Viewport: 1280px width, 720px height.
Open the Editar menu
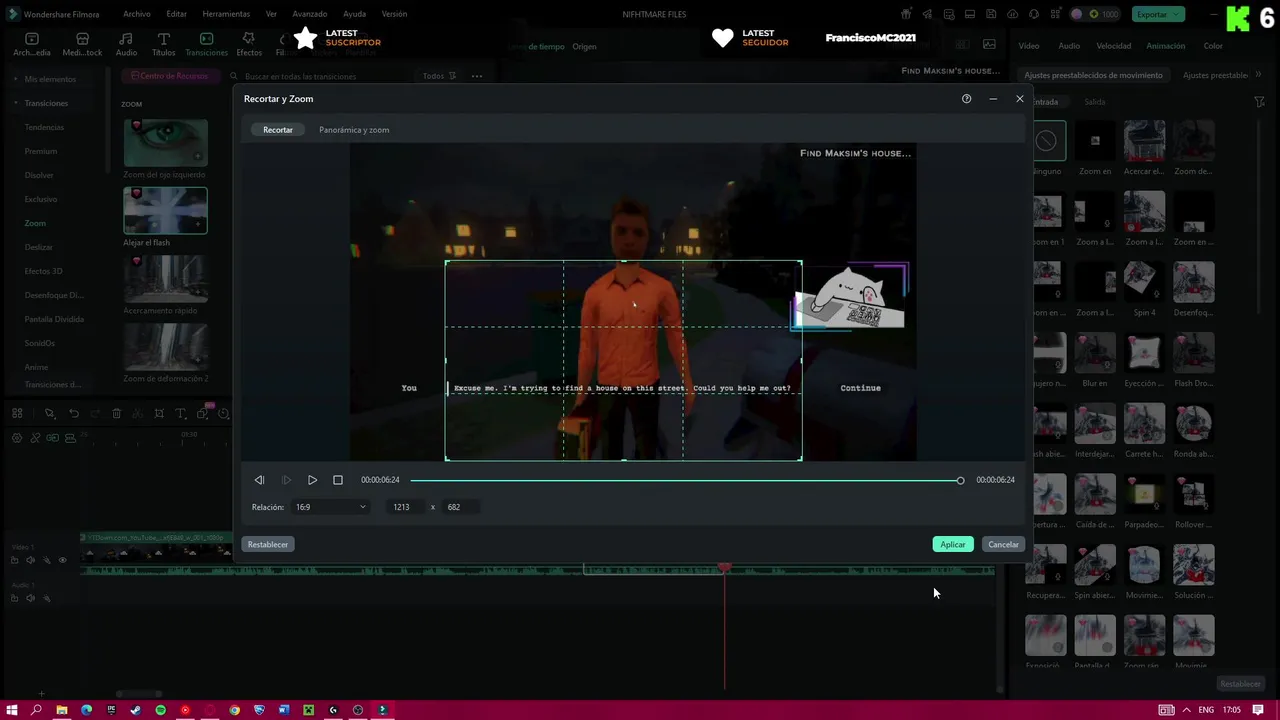177,14
